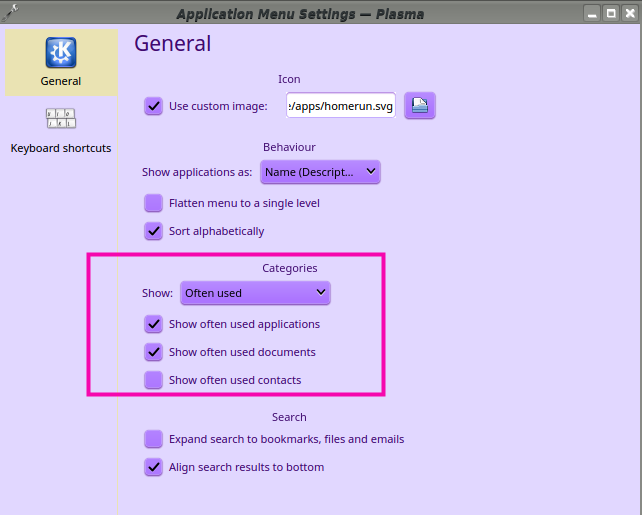Uncheck Sort alphabetically

pyautogui.click(x=153, y=231)
